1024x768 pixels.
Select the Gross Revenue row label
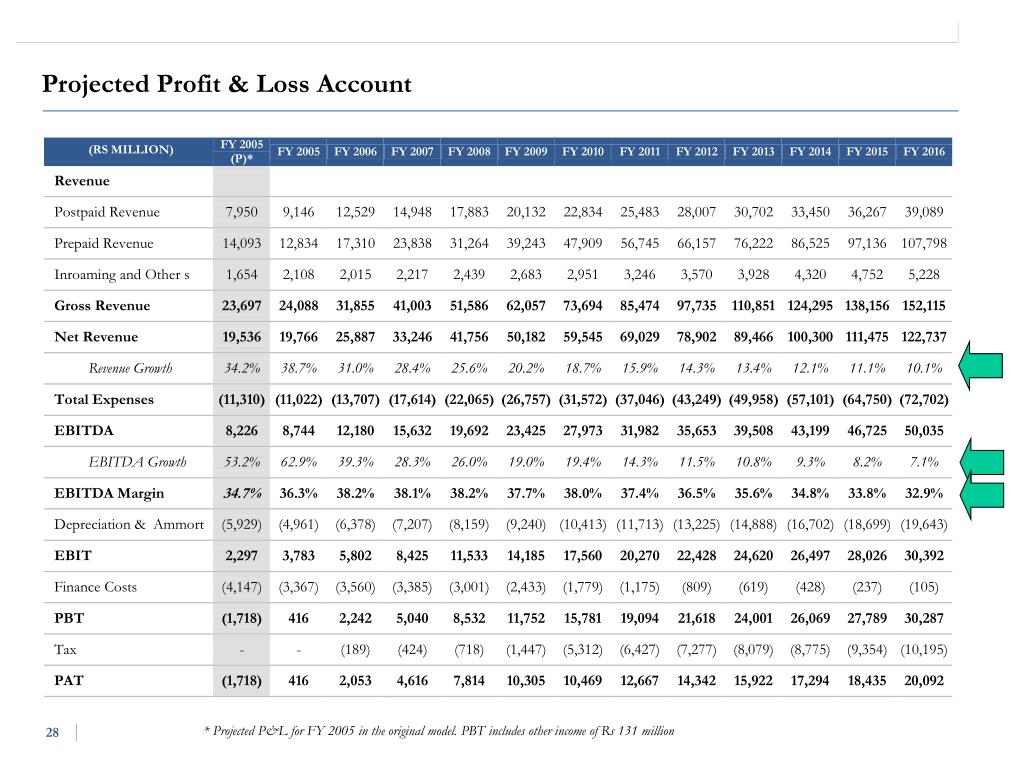[102, 306]
